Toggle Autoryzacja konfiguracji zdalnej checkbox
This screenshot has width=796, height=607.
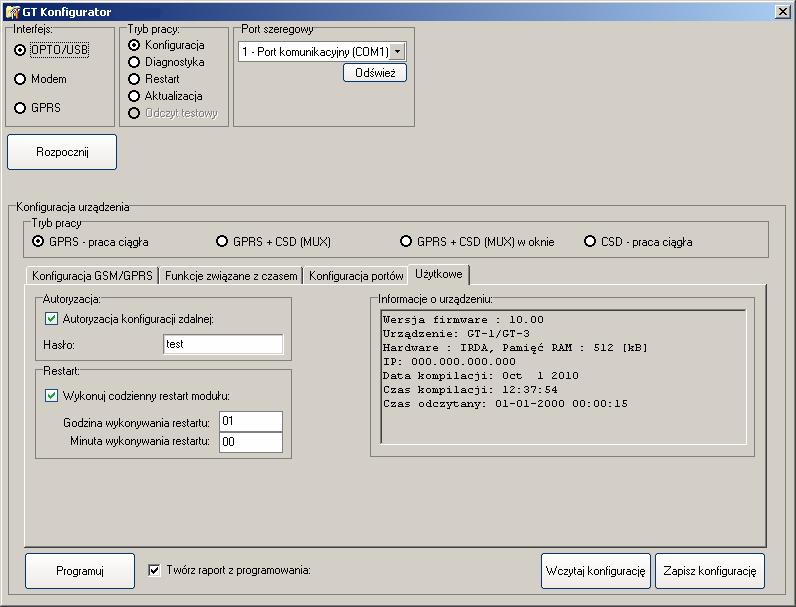click(51, 319)
